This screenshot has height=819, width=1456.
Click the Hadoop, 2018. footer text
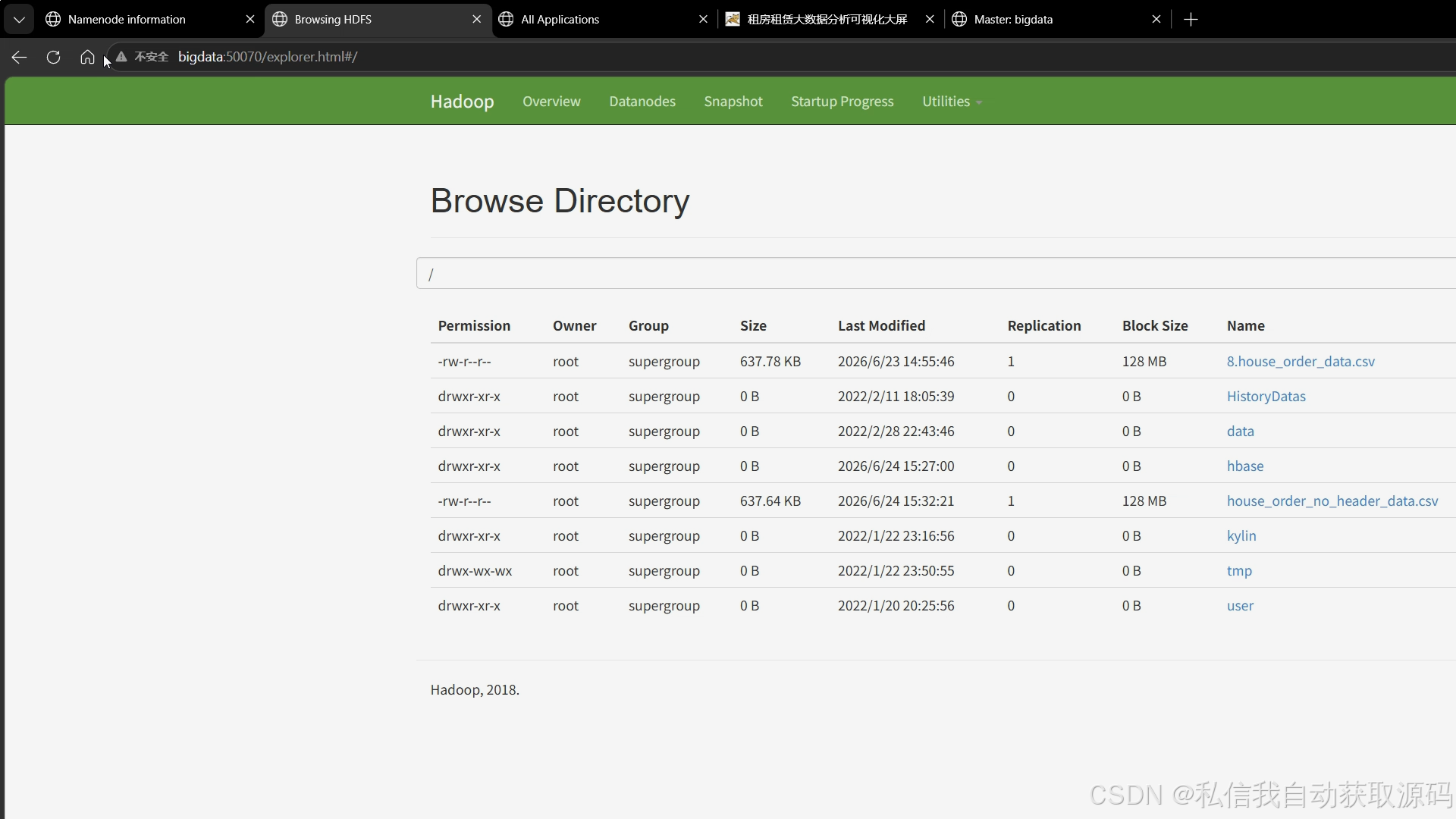point(475,690)
